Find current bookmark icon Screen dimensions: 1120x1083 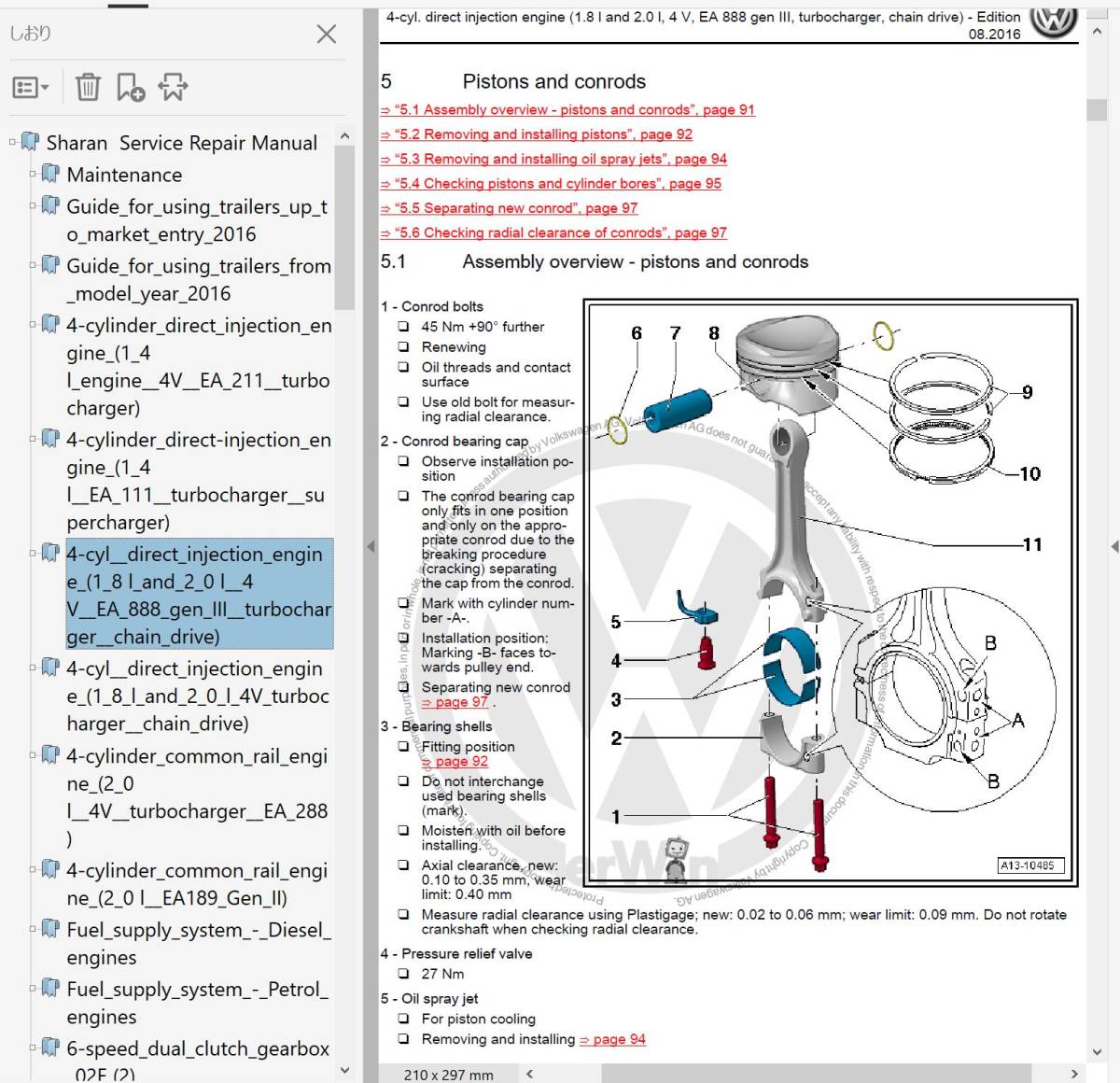click(x=173, y=87)
